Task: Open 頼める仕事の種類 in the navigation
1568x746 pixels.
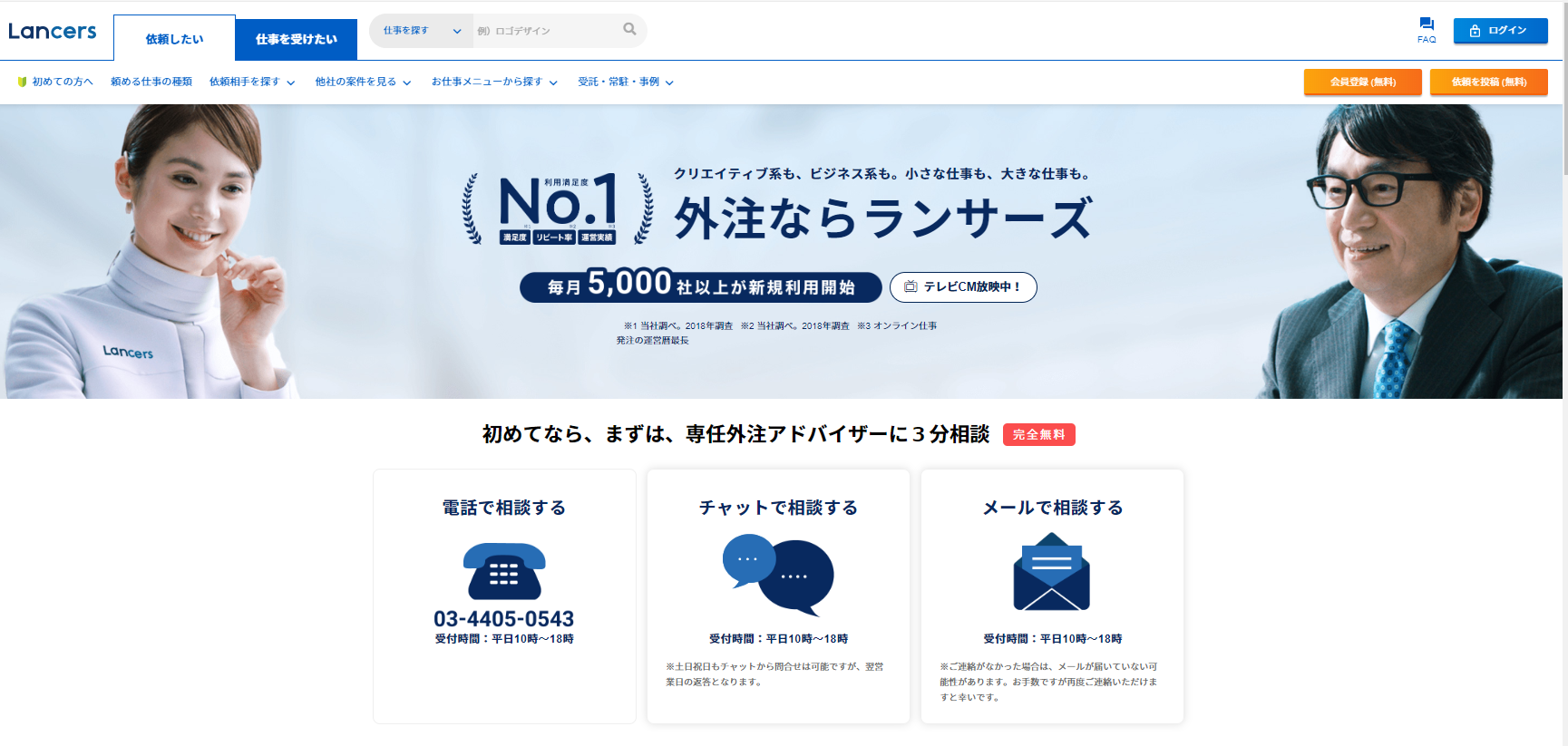Action: (151, 82)
